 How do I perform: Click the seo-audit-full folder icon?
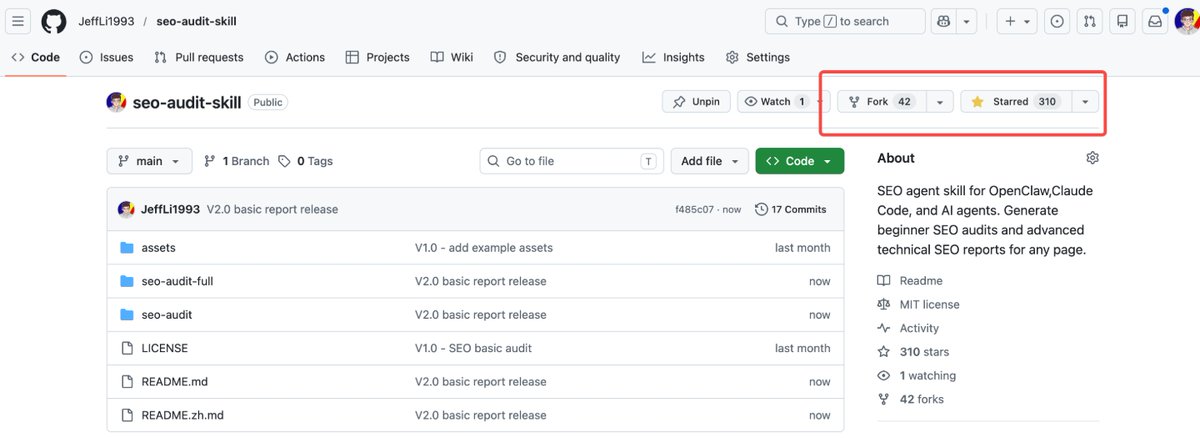pyautogui.click(x=127, y=281)
